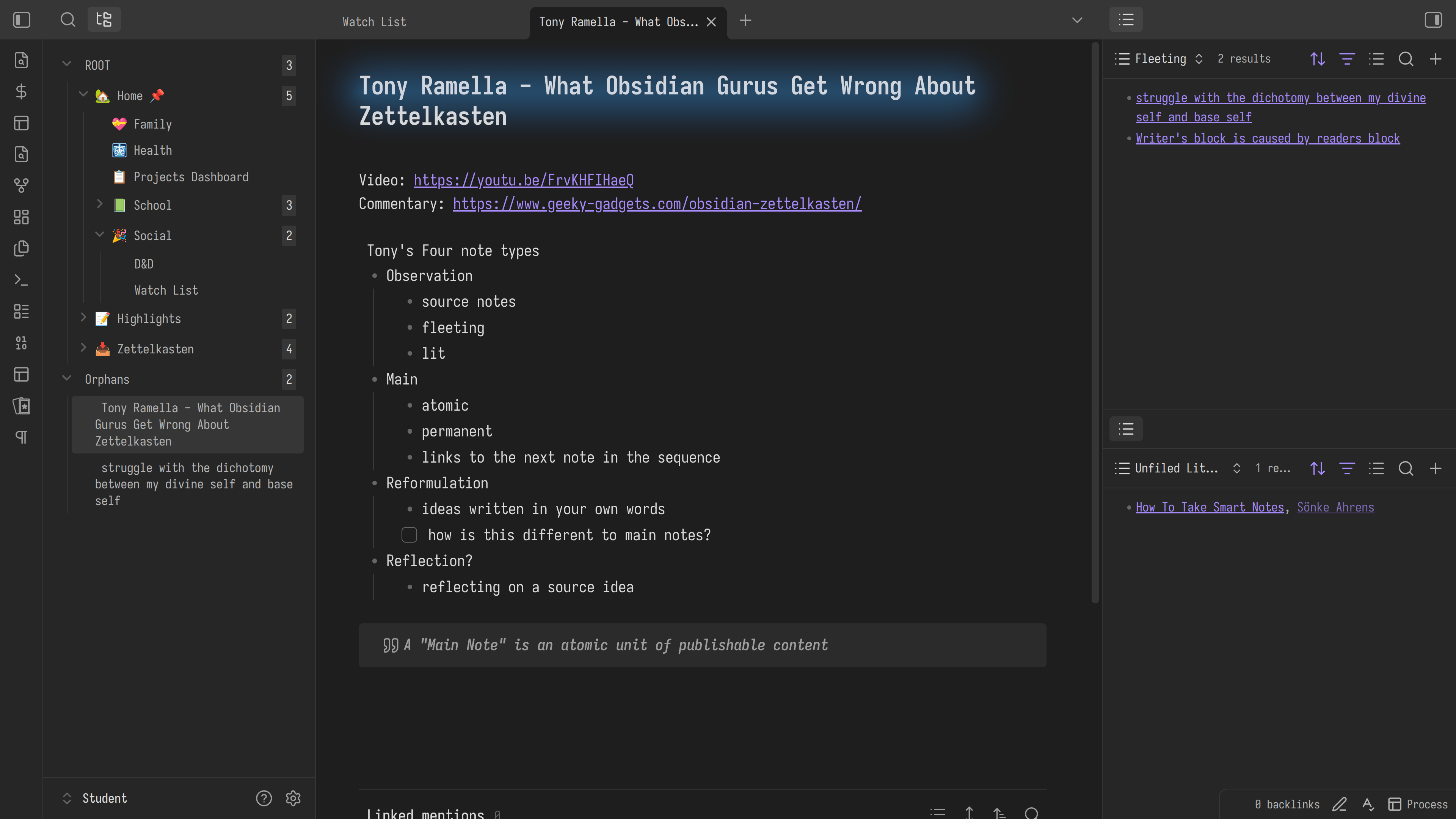Open the help question mark icon
This screenshot has height=819, width=1456.
point(264,798)
